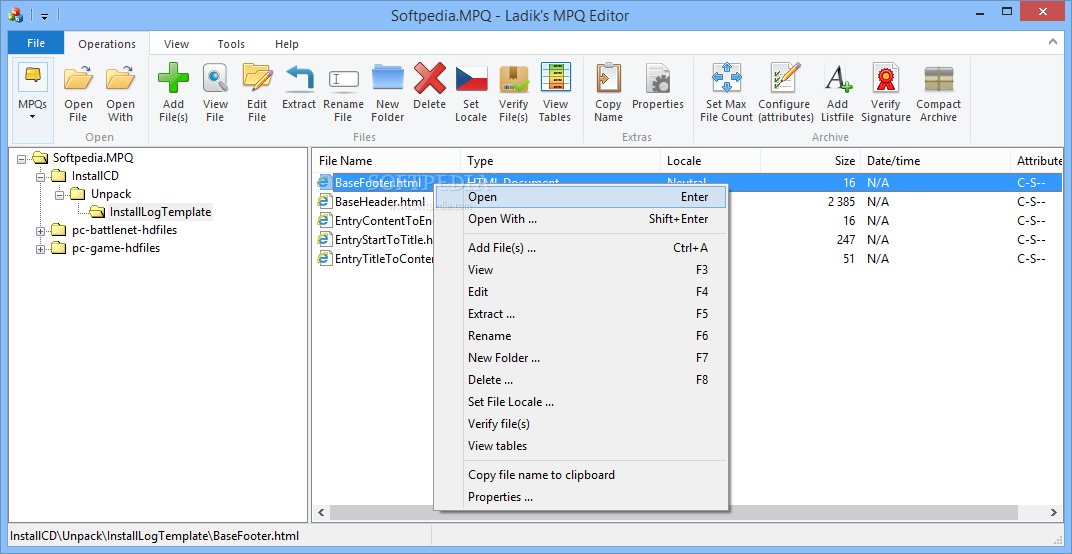Collapse the ribbon with the chevron

(x=1053, y=42)
